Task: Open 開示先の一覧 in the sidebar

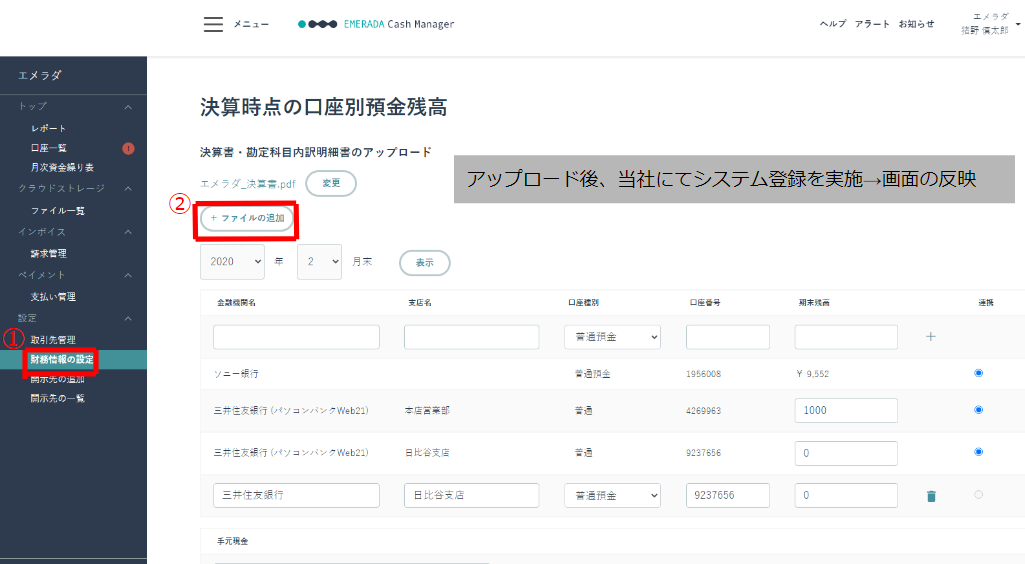Action: 58,398
